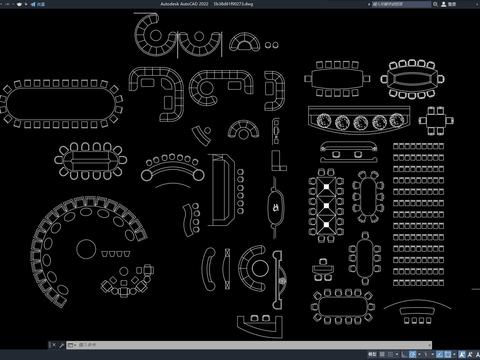Click the 2D object snap icon
480x360 pixels.
coord(448,354)
